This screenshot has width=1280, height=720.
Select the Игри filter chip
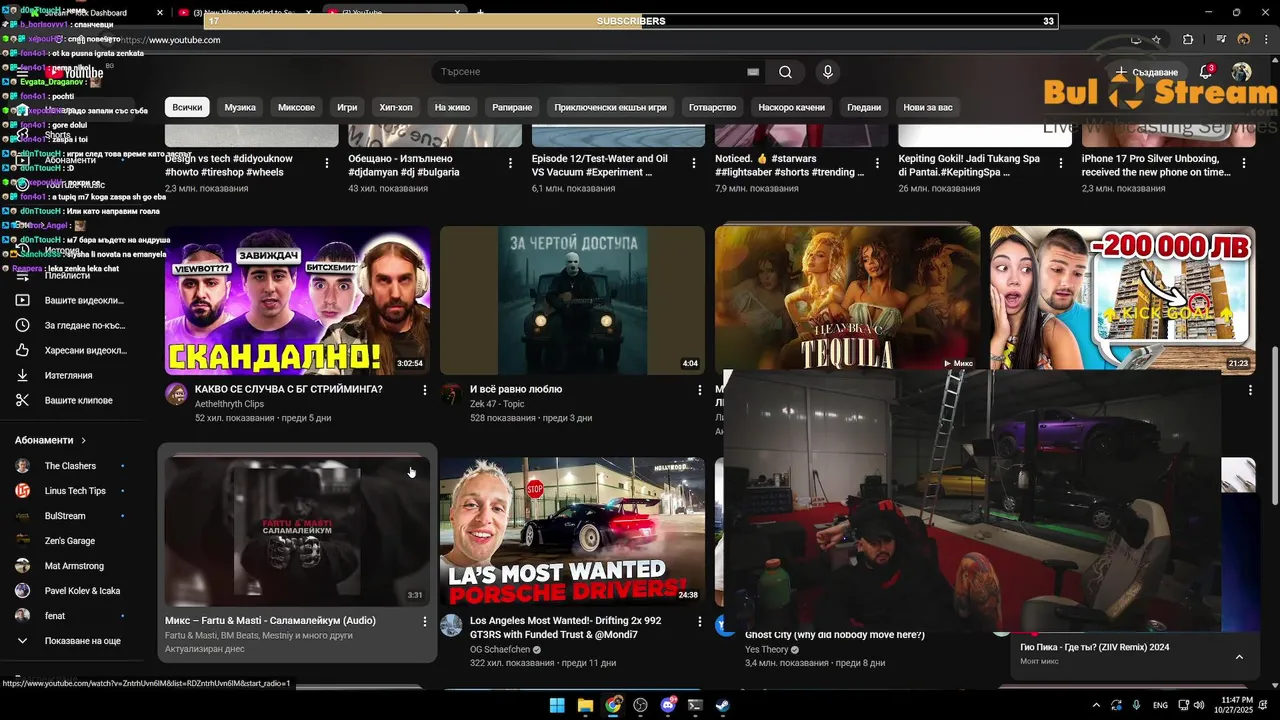[x=347, y=107]
